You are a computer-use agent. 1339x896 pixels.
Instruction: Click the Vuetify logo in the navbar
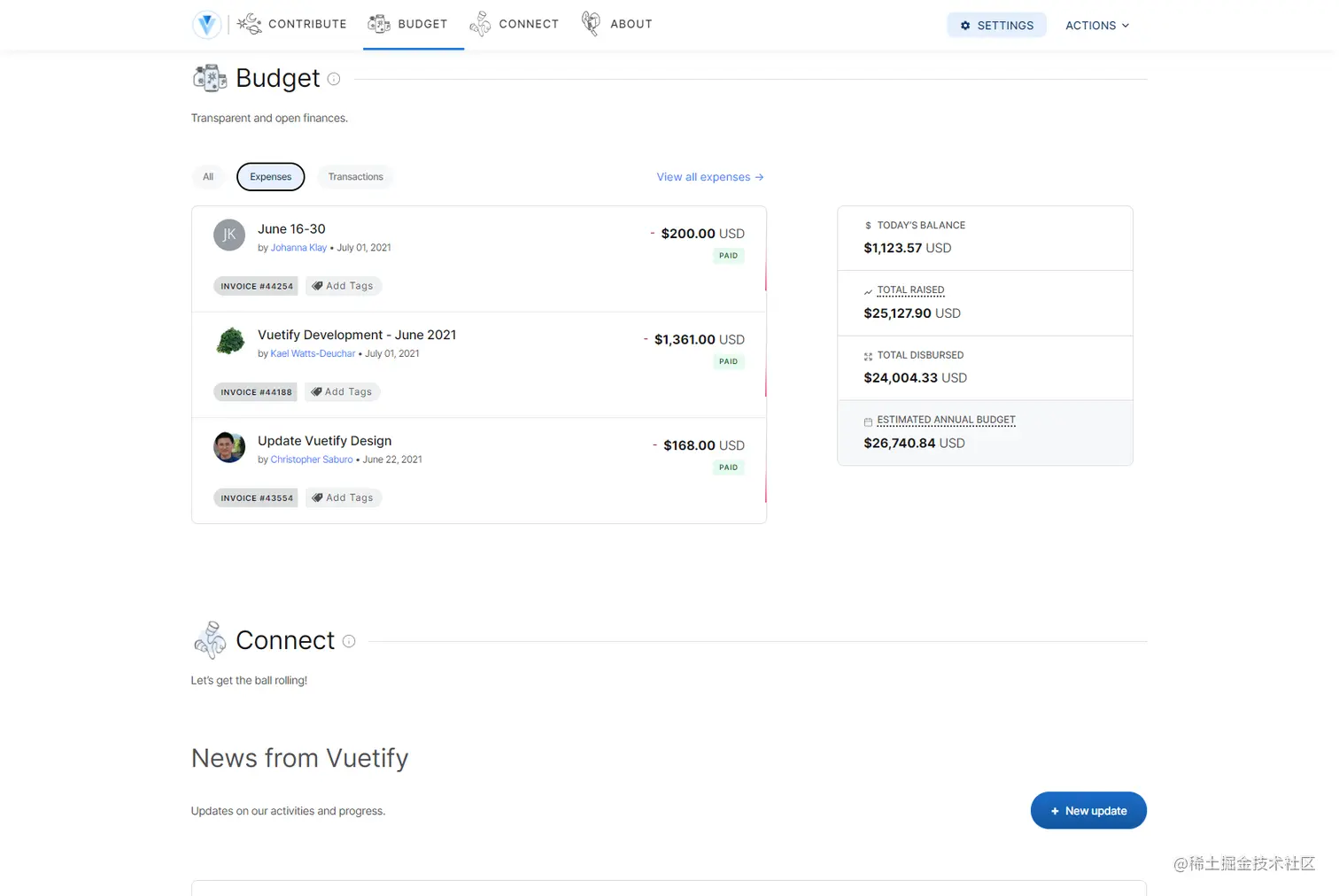(x=206, y=25)
